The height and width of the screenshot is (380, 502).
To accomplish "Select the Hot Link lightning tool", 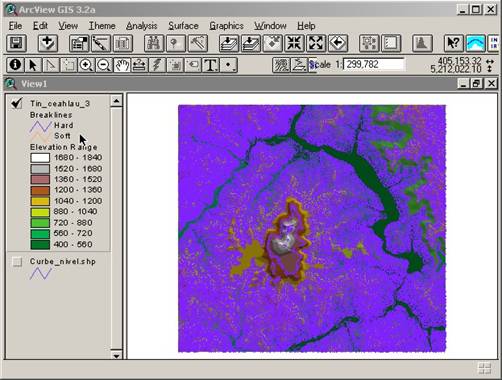I will coord(157,65).
